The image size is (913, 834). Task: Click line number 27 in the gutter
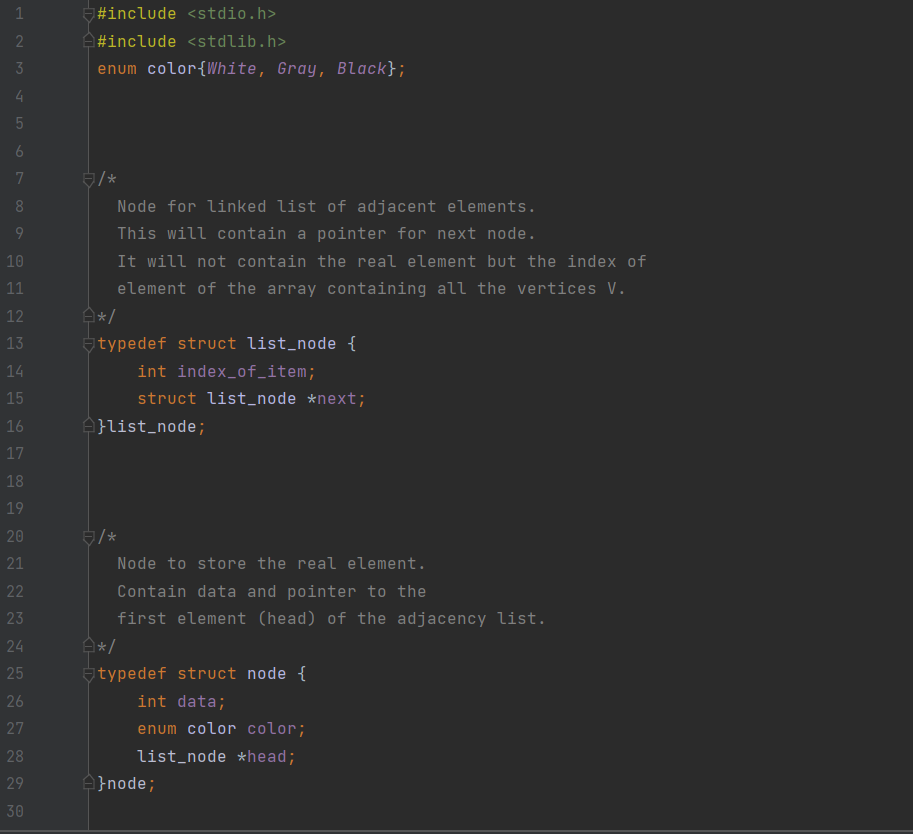point(15,729)
